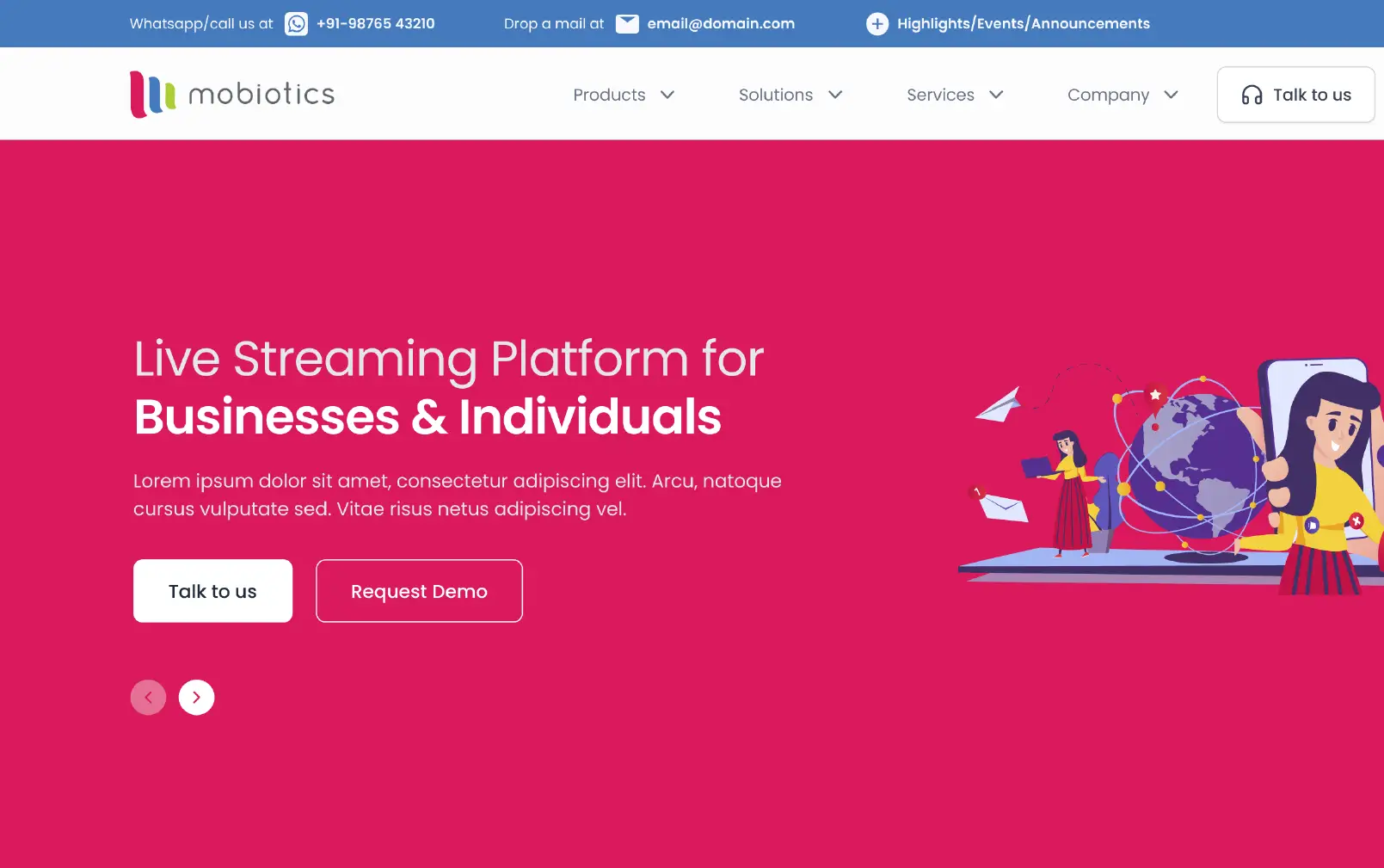Click the plus icon before Highlights/Events/Announcements
The width and height of the screenshot is (1384, 868).
(877, 23)
